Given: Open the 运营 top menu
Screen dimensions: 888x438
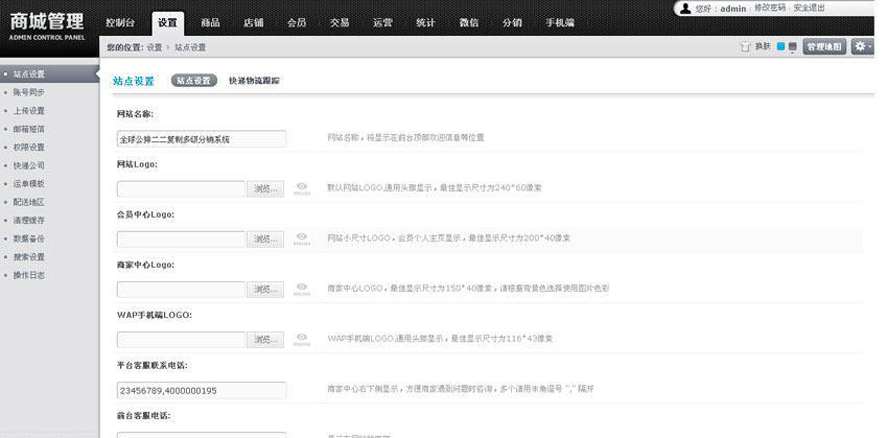Looking at the screenshot, I should click(382, 23).
